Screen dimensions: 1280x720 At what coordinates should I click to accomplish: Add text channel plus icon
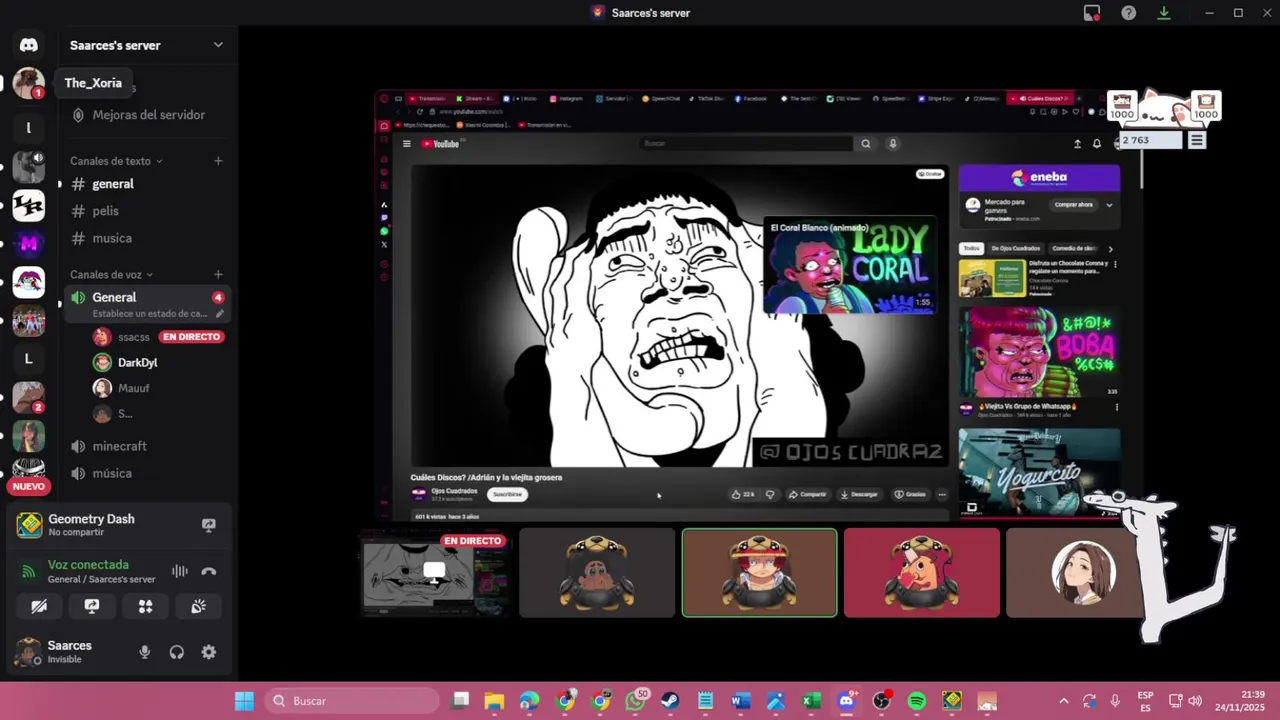click(218, 161)
